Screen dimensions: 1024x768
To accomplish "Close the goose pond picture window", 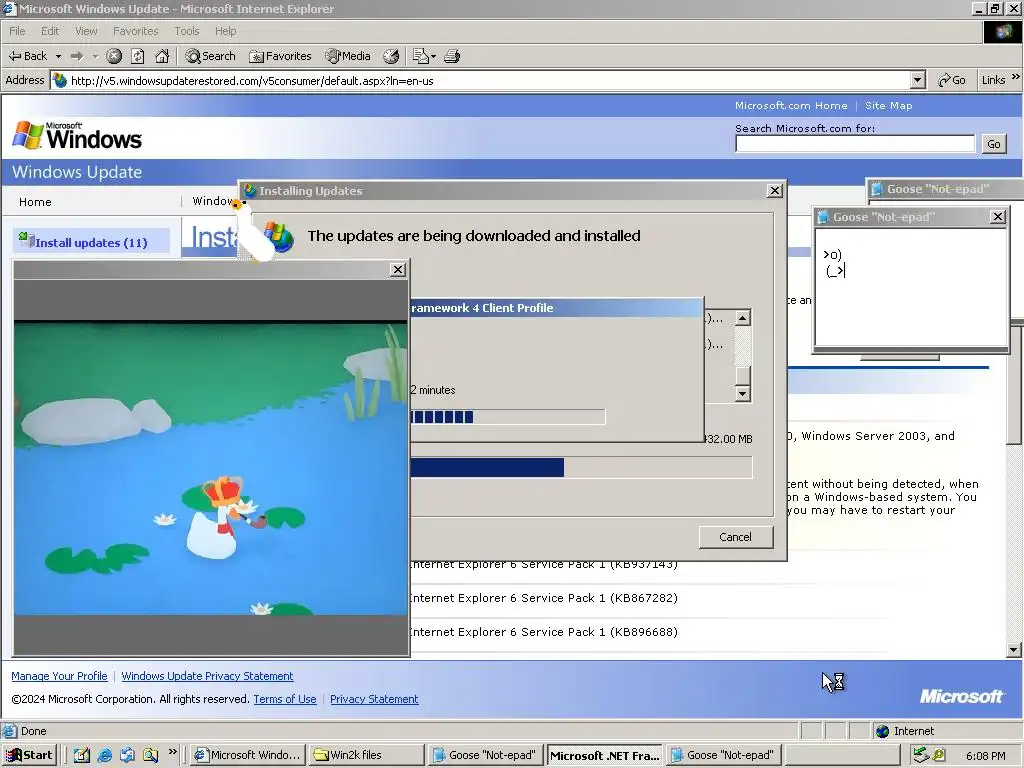I will [398, 270].
